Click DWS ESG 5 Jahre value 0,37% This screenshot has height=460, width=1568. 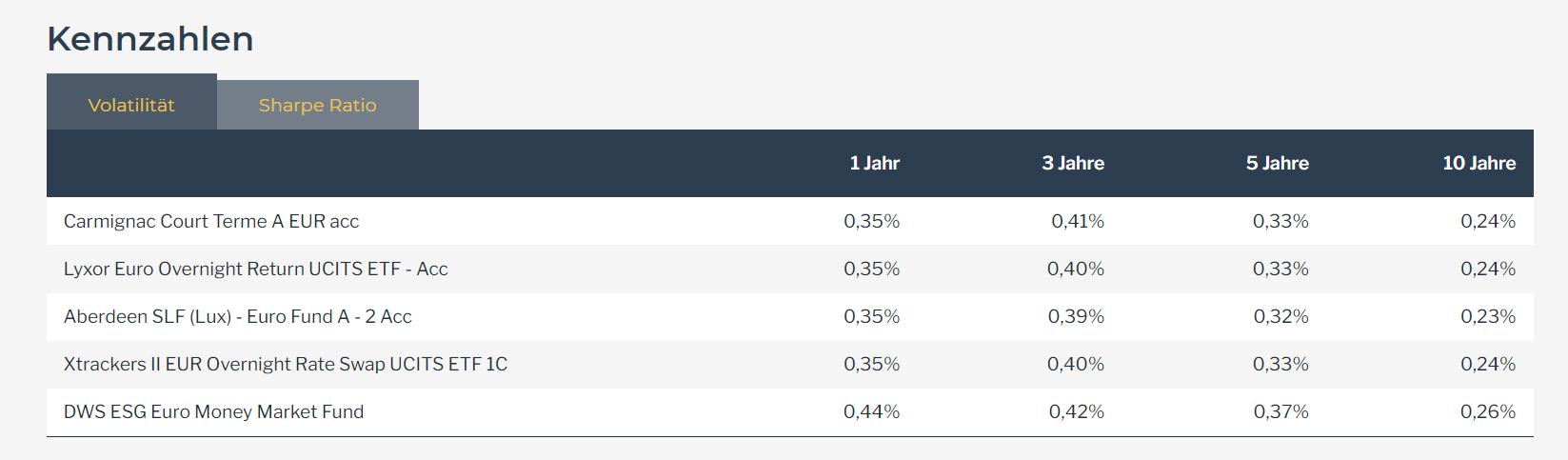click(x=1280, y=411)
